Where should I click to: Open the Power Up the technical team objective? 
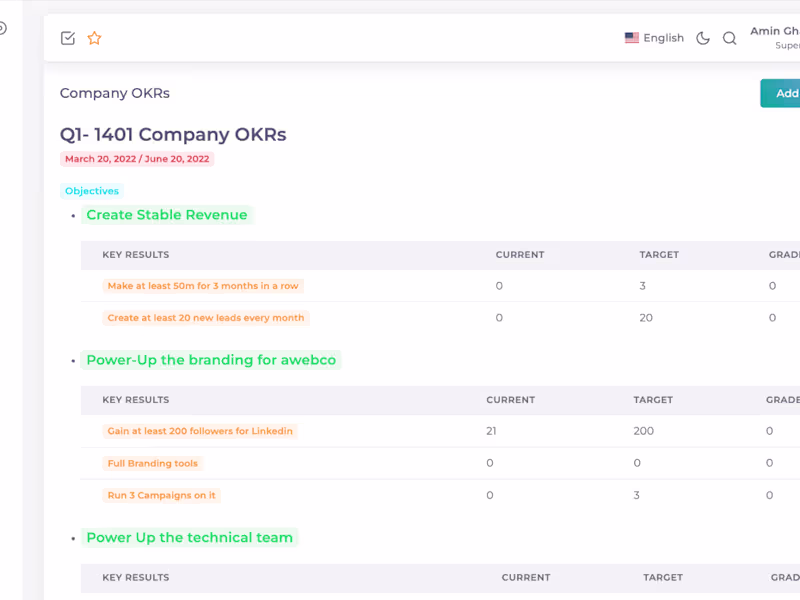click(x=190, y=537)
